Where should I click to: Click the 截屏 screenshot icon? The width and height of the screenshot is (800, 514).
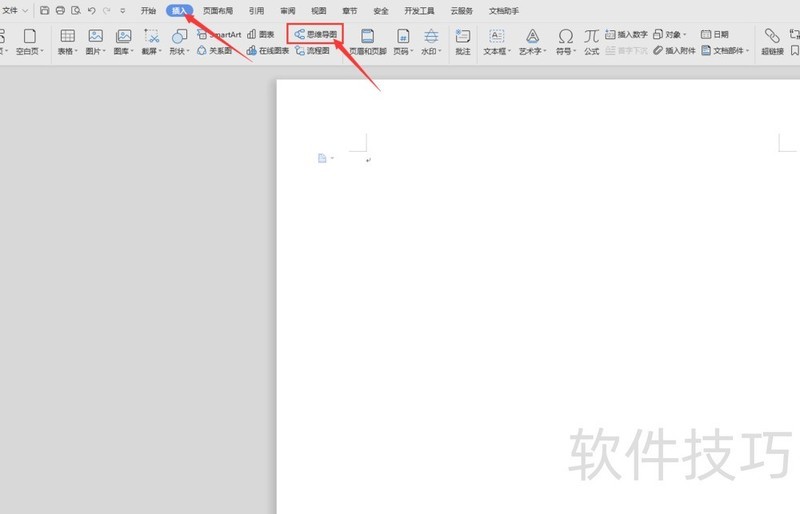(152, 36)
